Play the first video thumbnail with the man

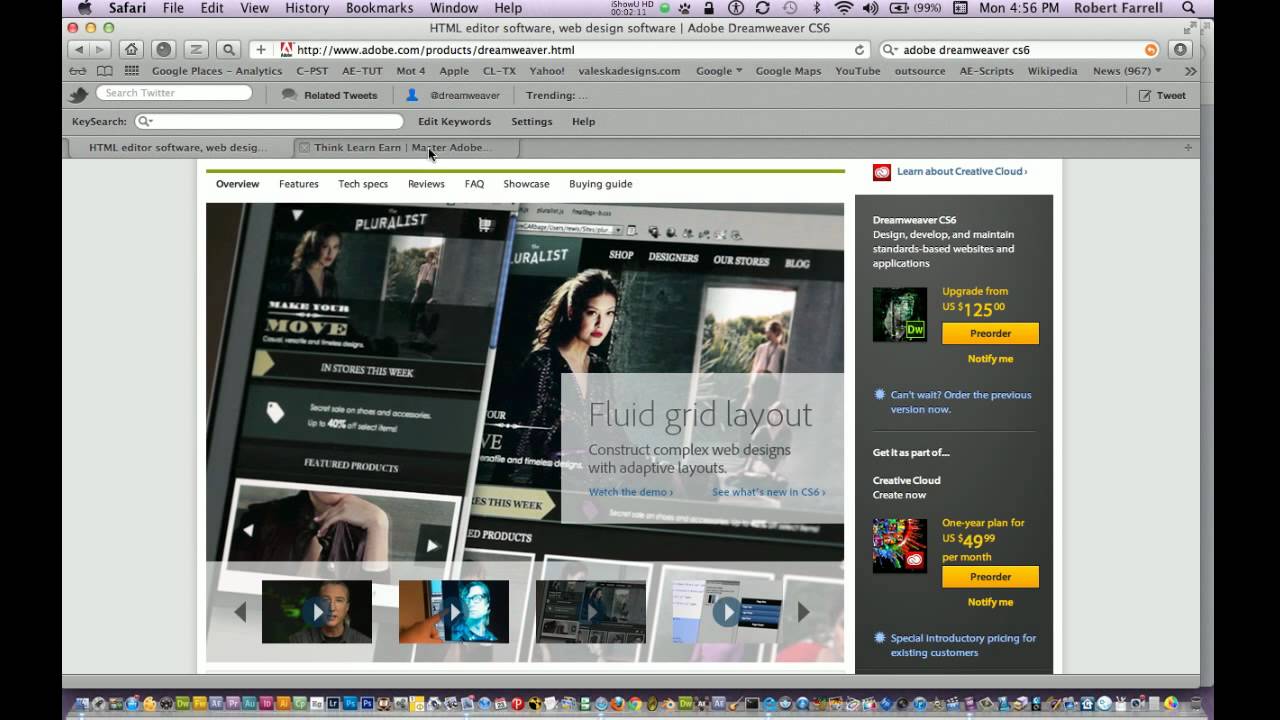[x=317, y=612]
